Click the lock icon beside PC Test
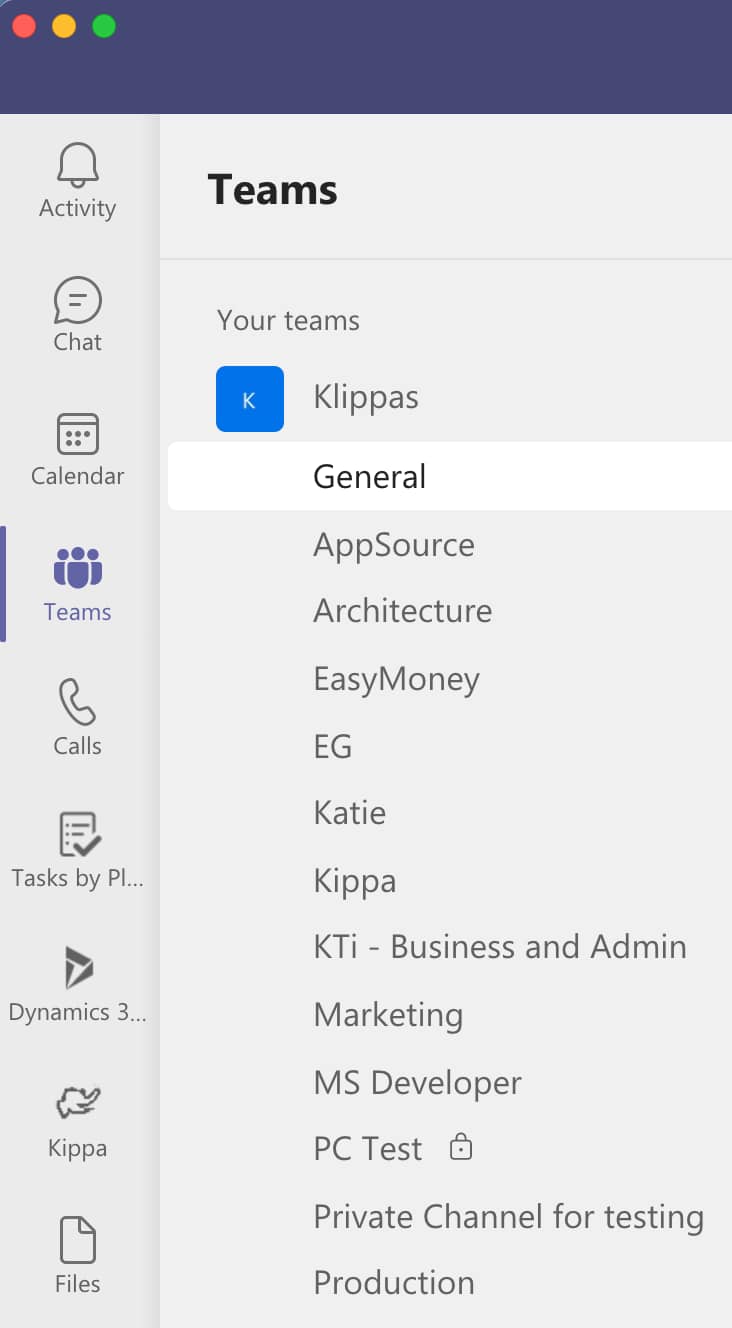This screenshot has width=732, height=1328. [x=460, y=1147]
